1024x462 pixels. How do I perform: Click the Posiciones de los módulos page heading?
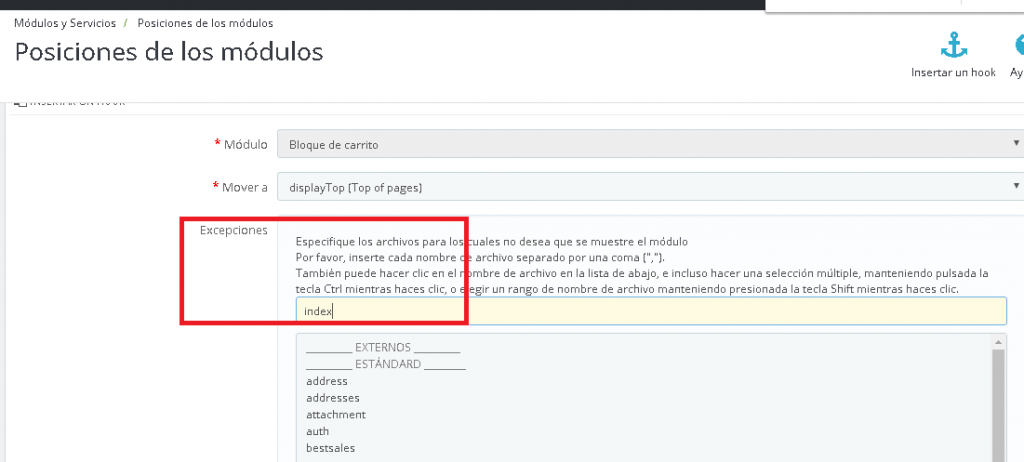click(169, 51)
